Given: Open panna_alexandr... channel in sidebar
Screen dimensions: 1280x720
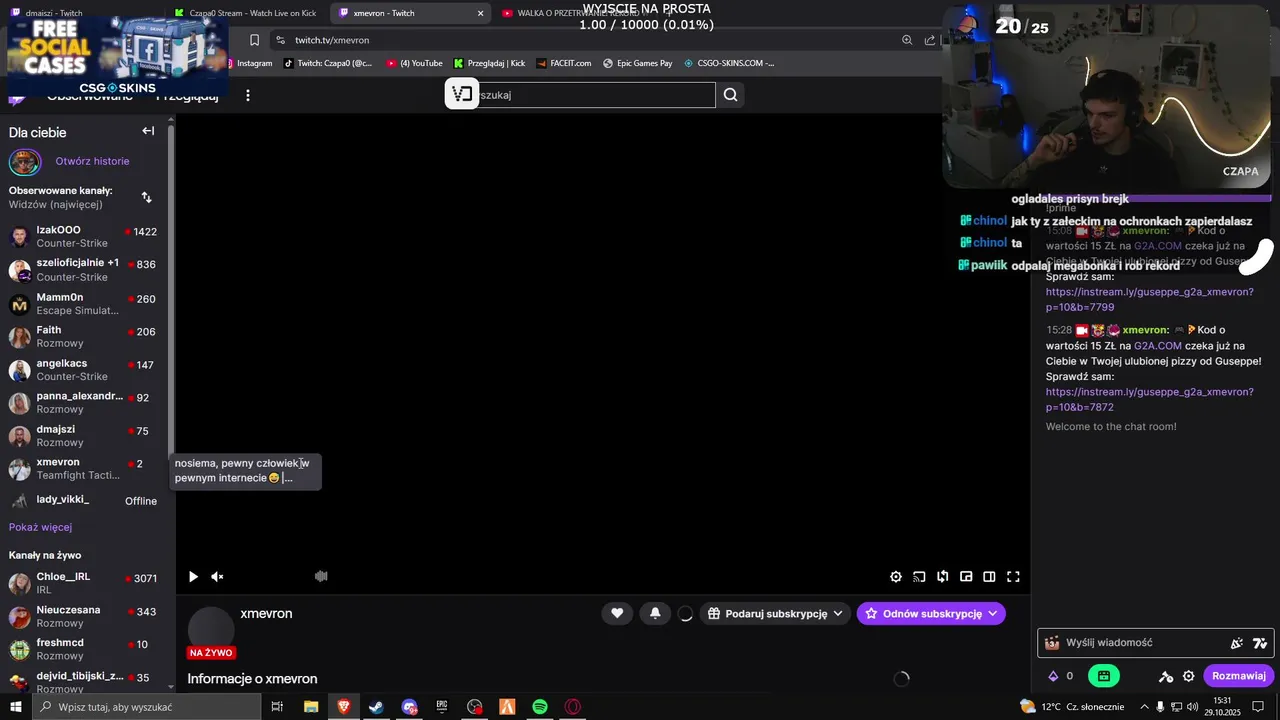Looking at the screenshot, I should coord(85,403).
